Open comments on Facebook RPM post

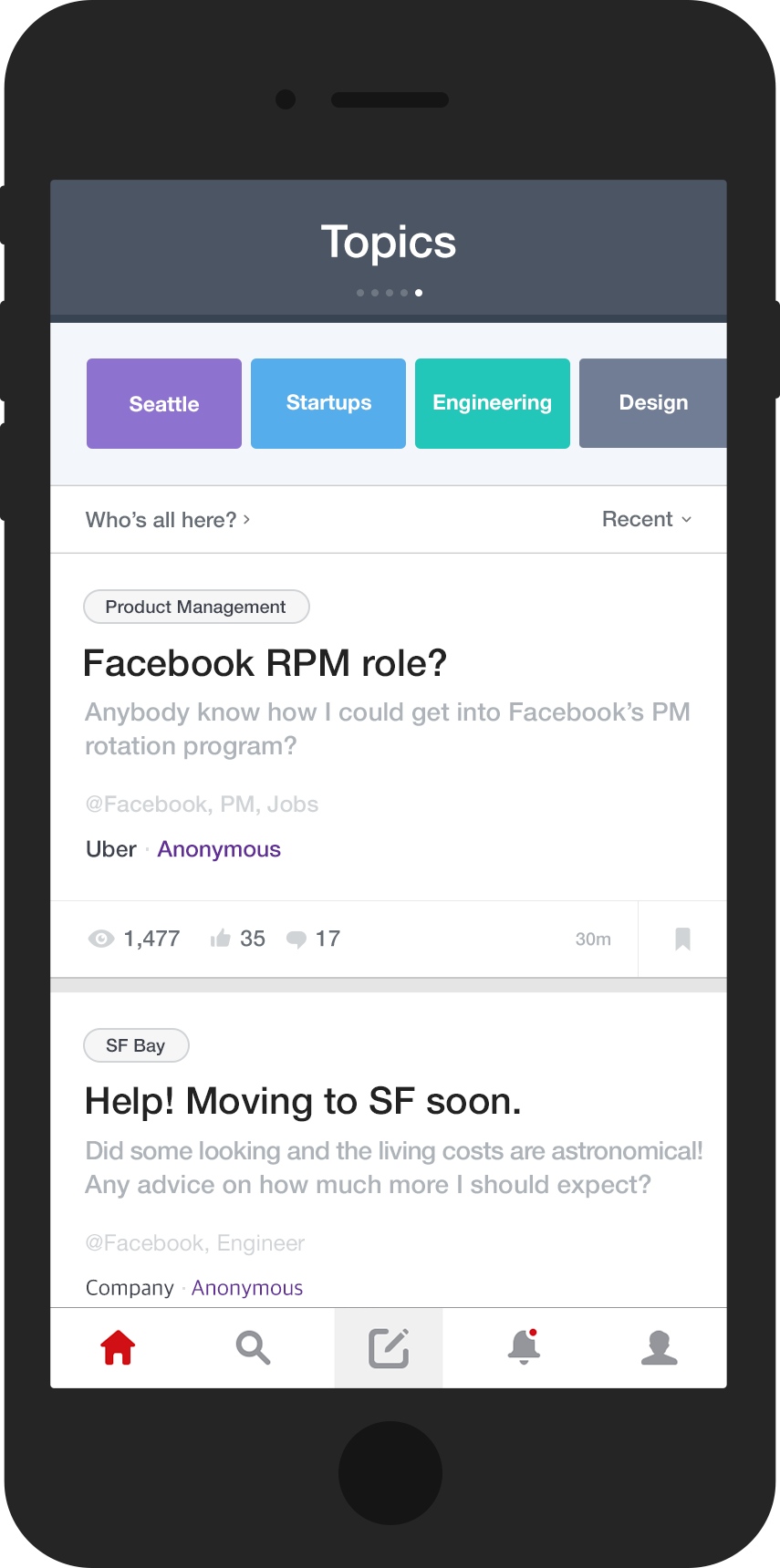(x=296, y=939)
